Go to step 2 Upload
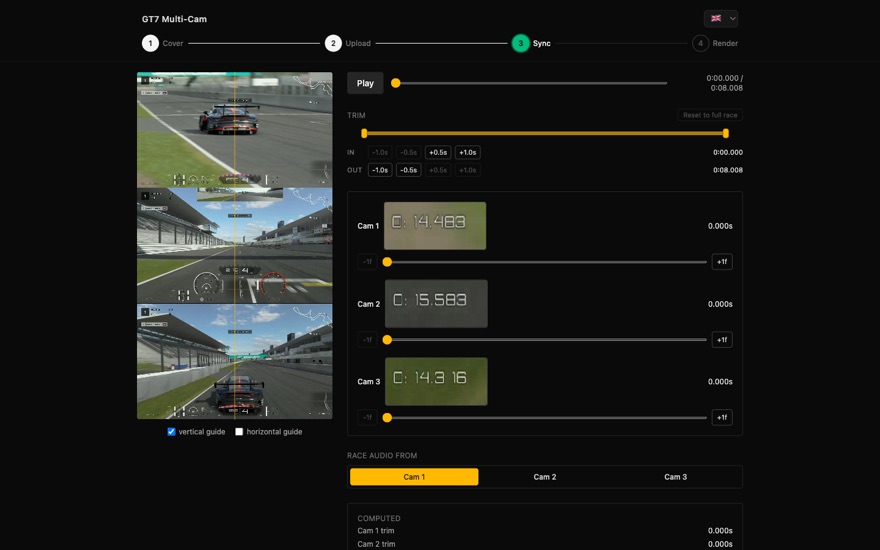 coord(347,43)
